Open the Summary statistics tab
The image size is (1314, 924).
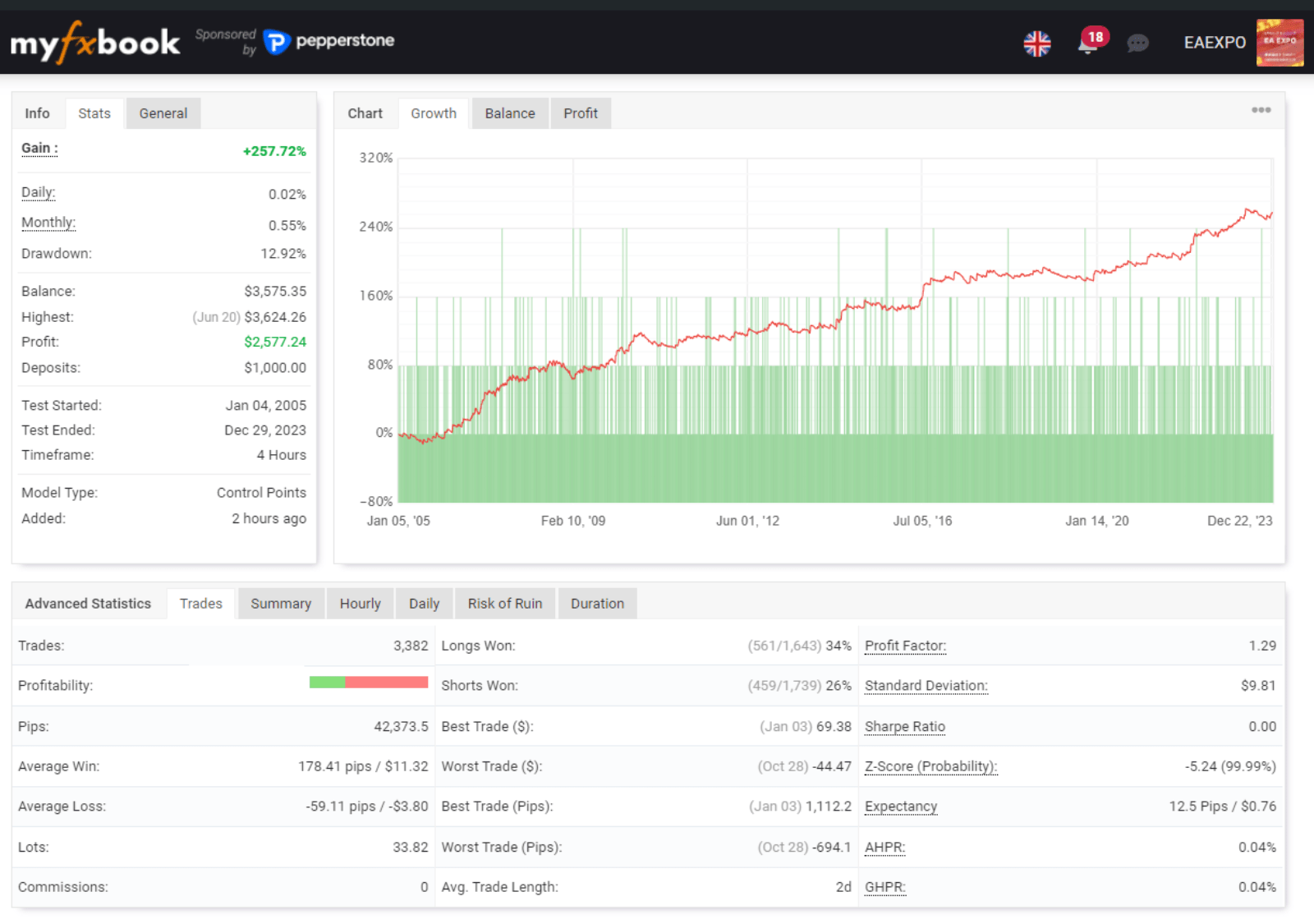[x=281, y=604]
